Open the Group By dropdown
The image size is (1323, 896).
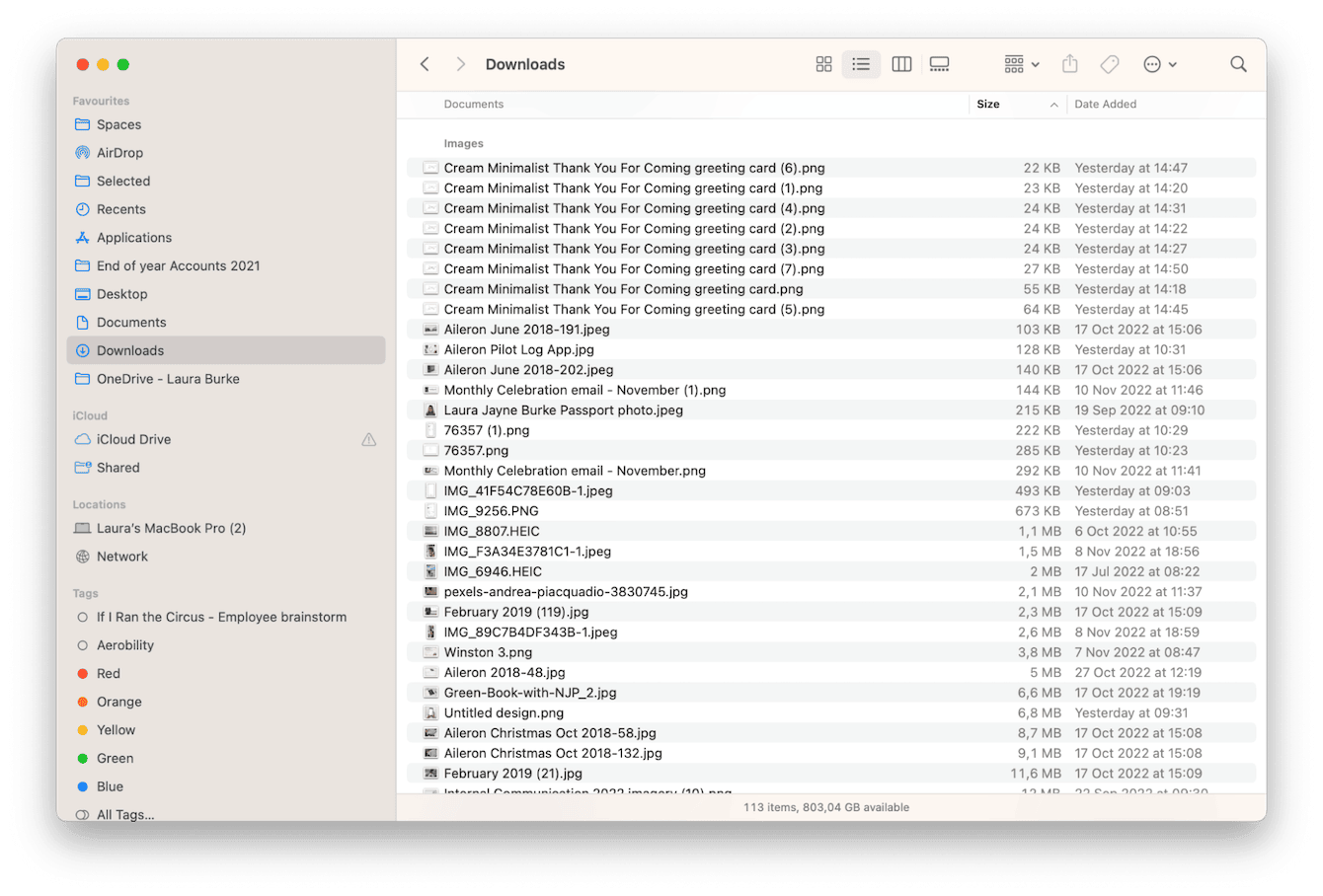point(1020,63)
